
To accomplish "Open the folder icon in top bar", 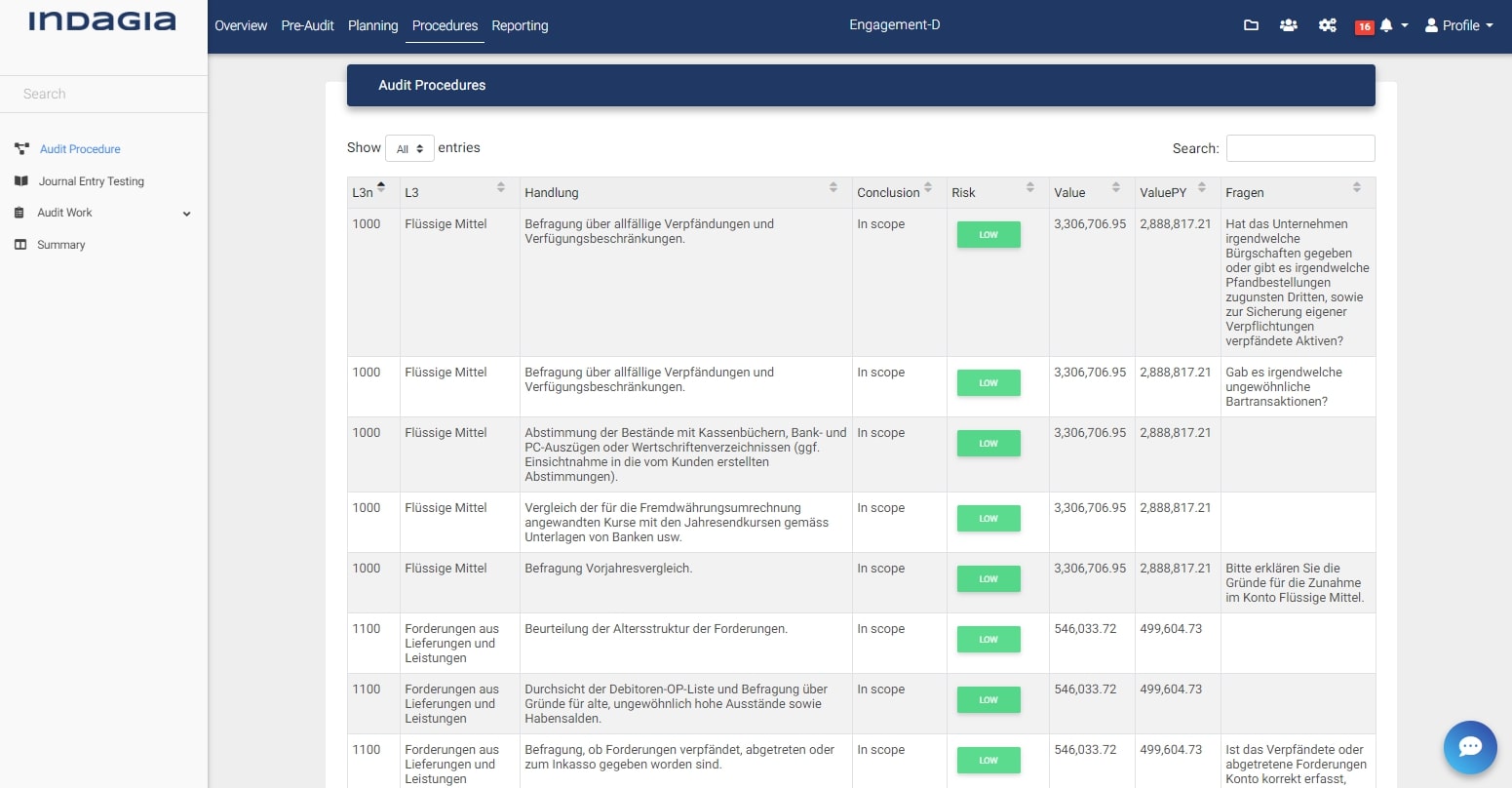I will (1251, 25).
